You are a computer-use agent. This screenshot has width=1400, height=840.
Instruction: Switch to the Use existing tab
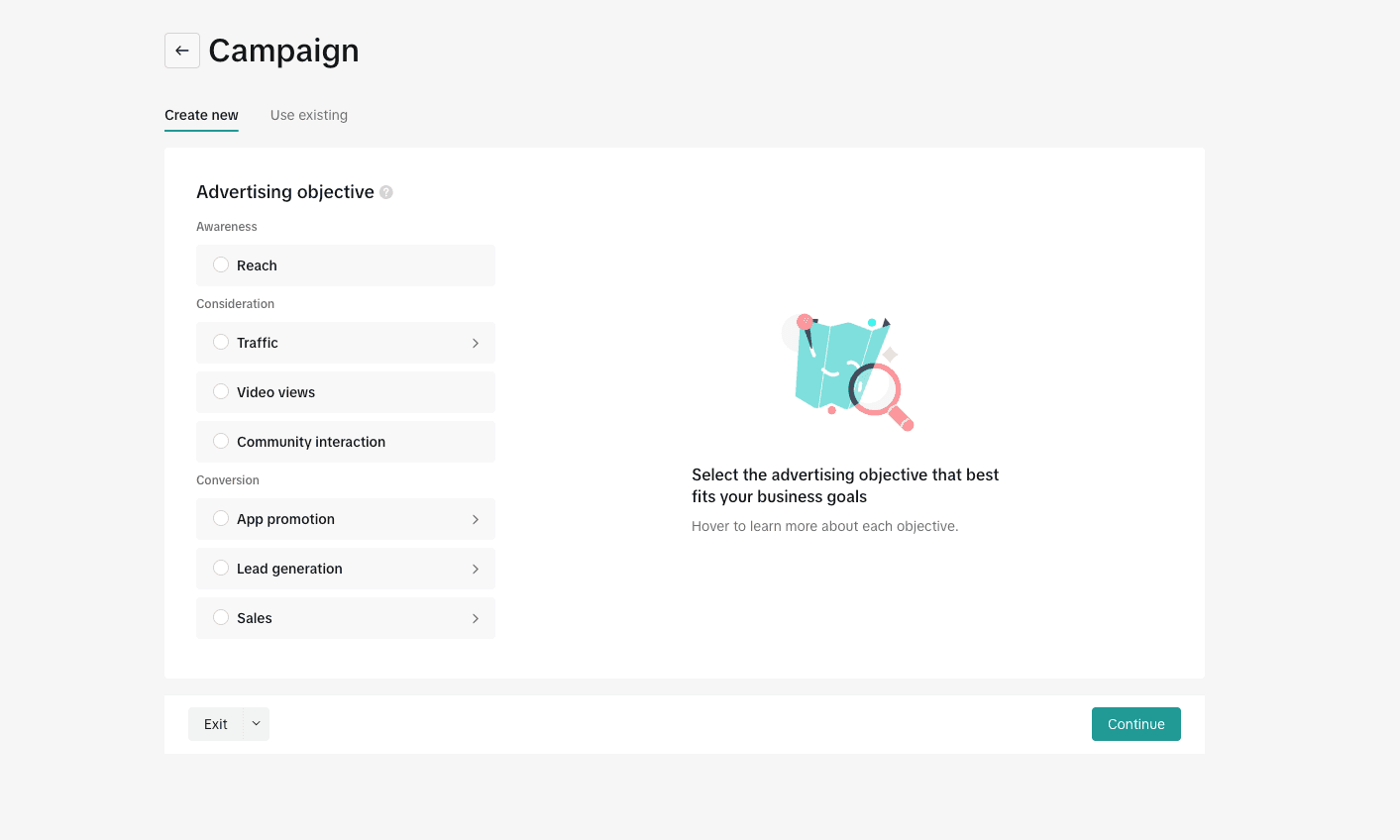click(x=309, y=115)
